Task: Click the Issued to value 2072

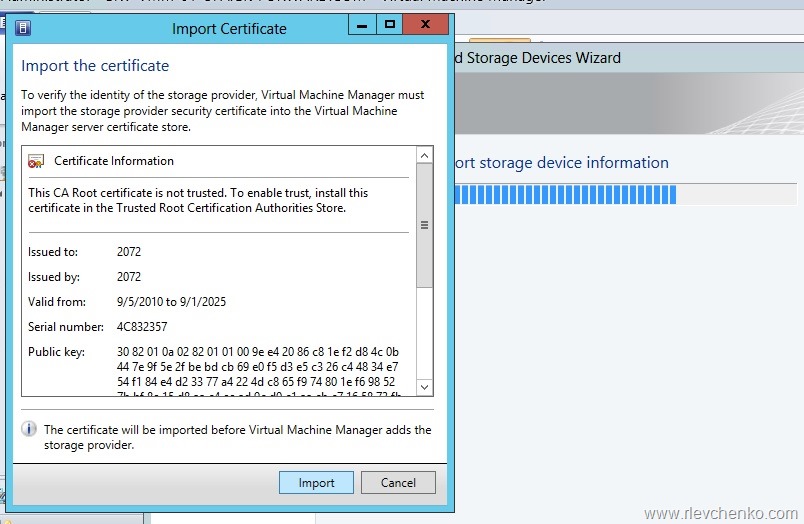Action: click(x=129, y=252)
